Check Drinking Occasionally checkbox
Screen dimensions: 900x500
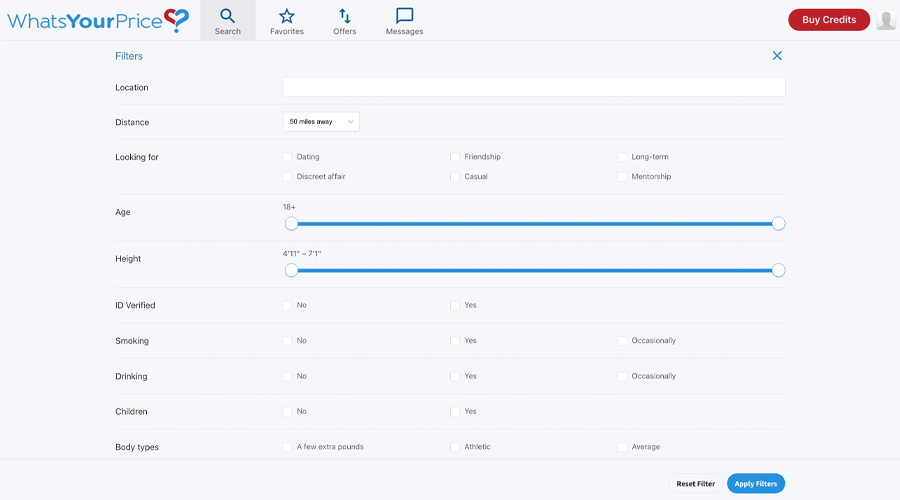622,377
